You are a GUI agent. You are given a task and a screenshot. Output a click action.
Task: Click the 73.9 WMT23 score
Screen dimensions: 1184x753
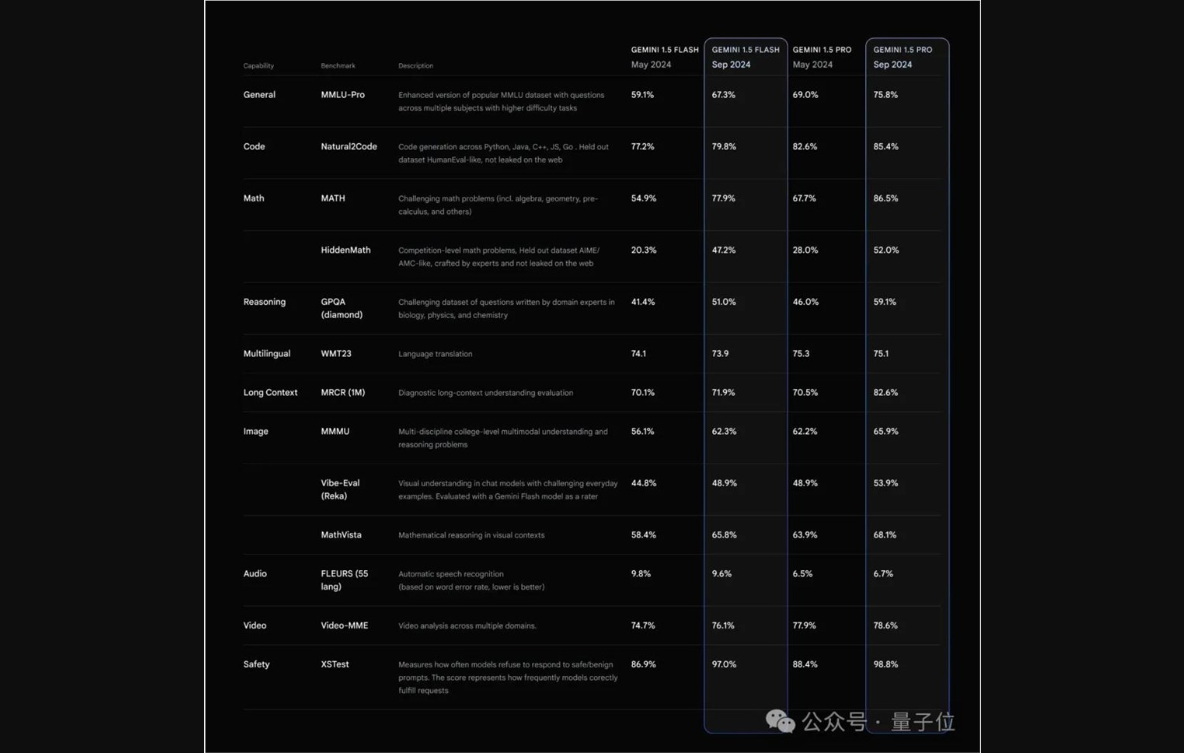tap(720, 353)
